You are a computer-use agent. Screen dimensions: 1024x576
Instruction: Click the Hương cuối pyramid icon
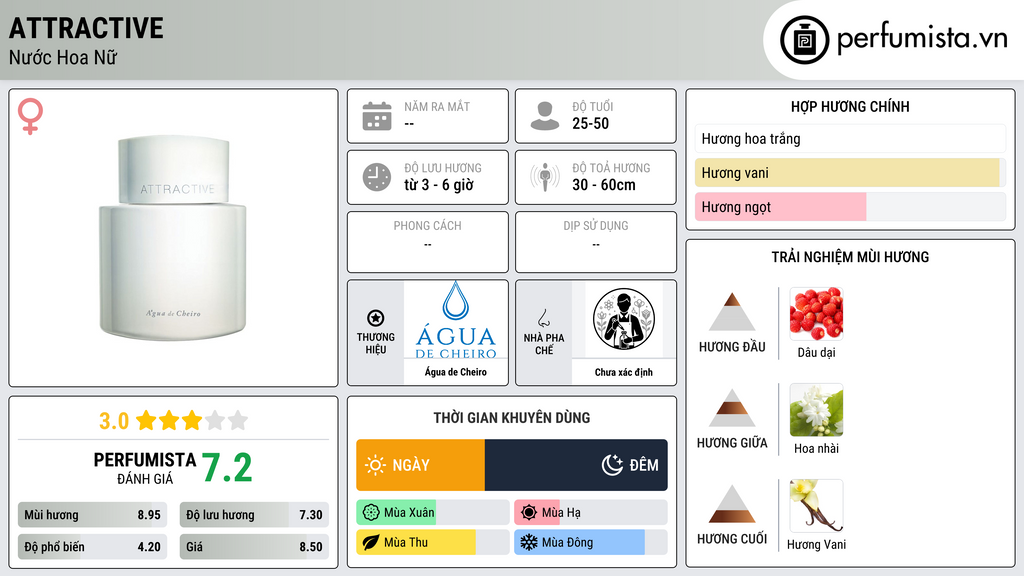(732, 504)
